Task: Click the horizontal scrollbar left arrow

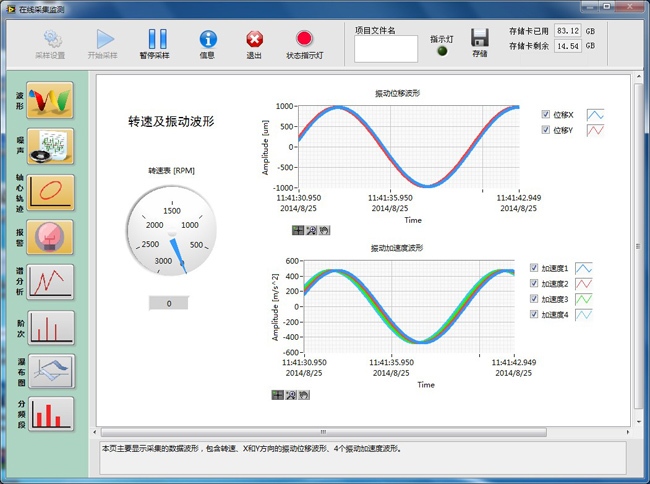Action: click(95, 432)
